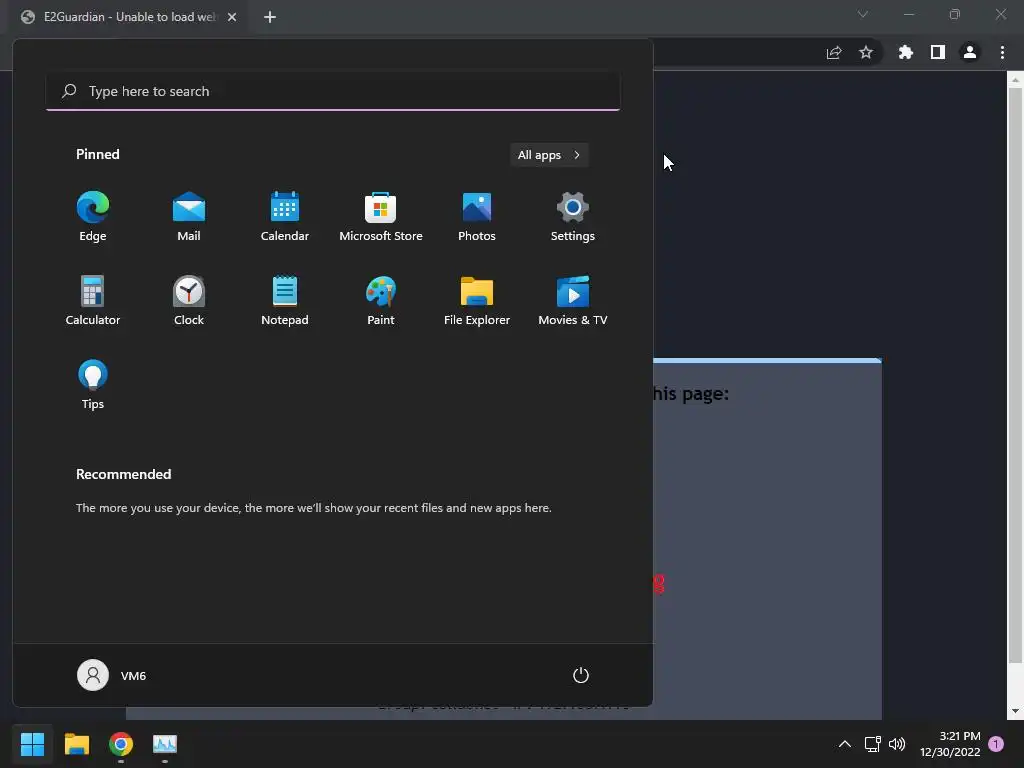Open a new Chrome tab
This screenshot has width=1024, height=768.
tap(270, 17)
